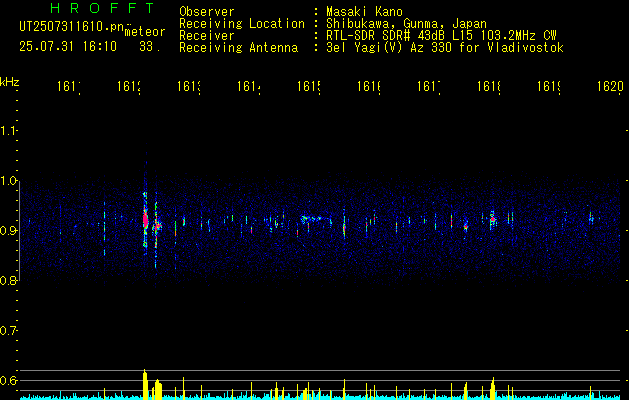Click the date stamp 25.07.31 16:10

pyautogui.click(x=68, y=47)
